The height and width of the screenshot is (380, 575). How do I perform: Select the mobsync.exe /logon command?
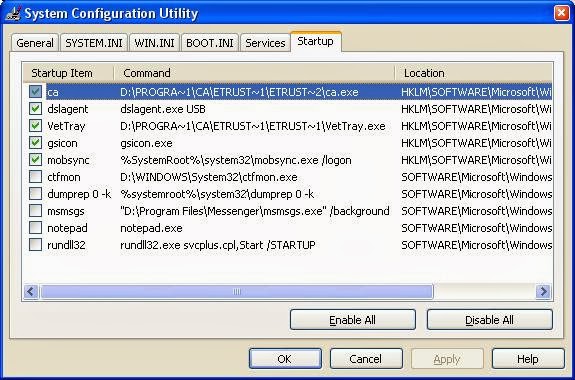point(236,160)
